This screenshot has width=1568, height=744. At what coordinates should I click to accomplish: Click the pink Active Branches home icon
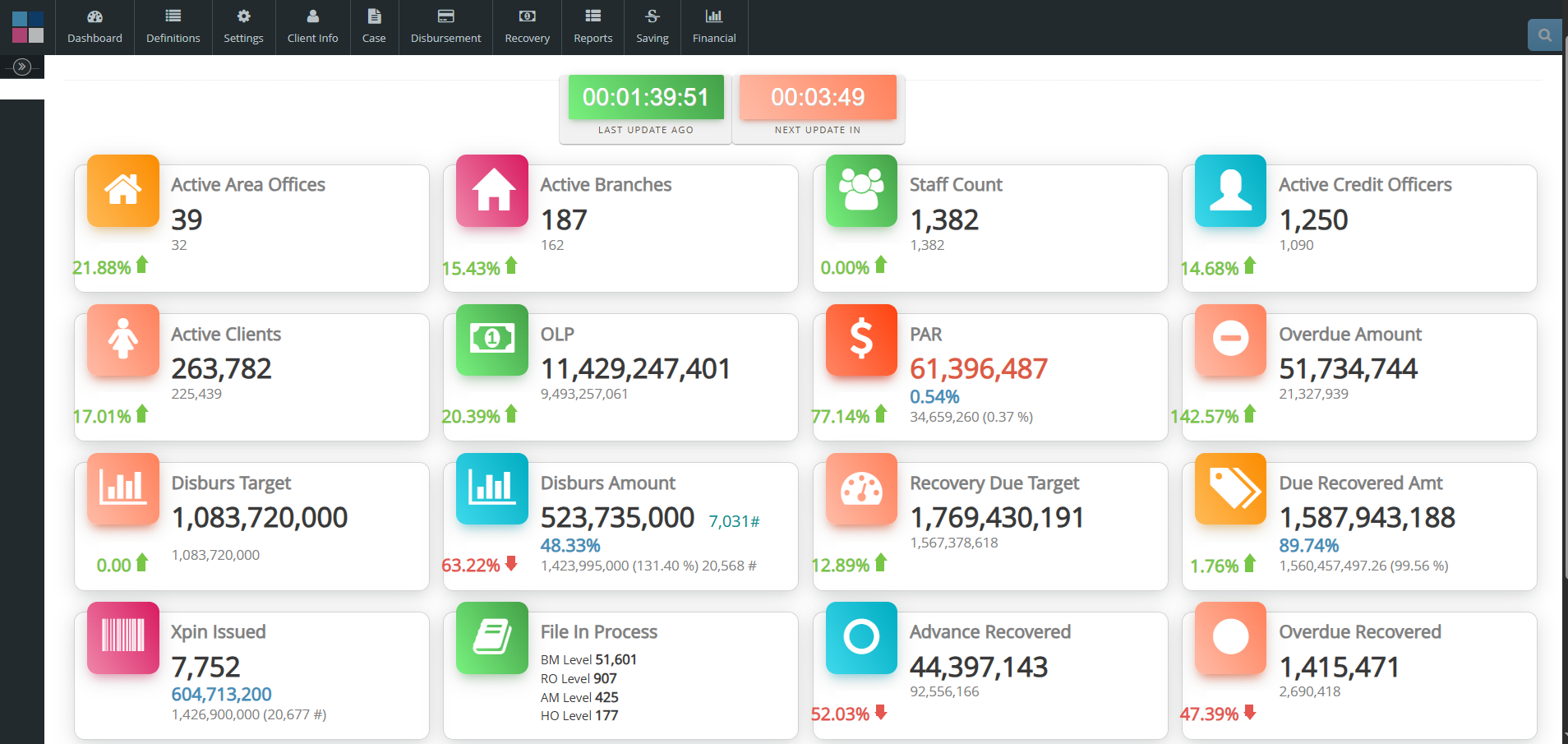click(491, 191)
